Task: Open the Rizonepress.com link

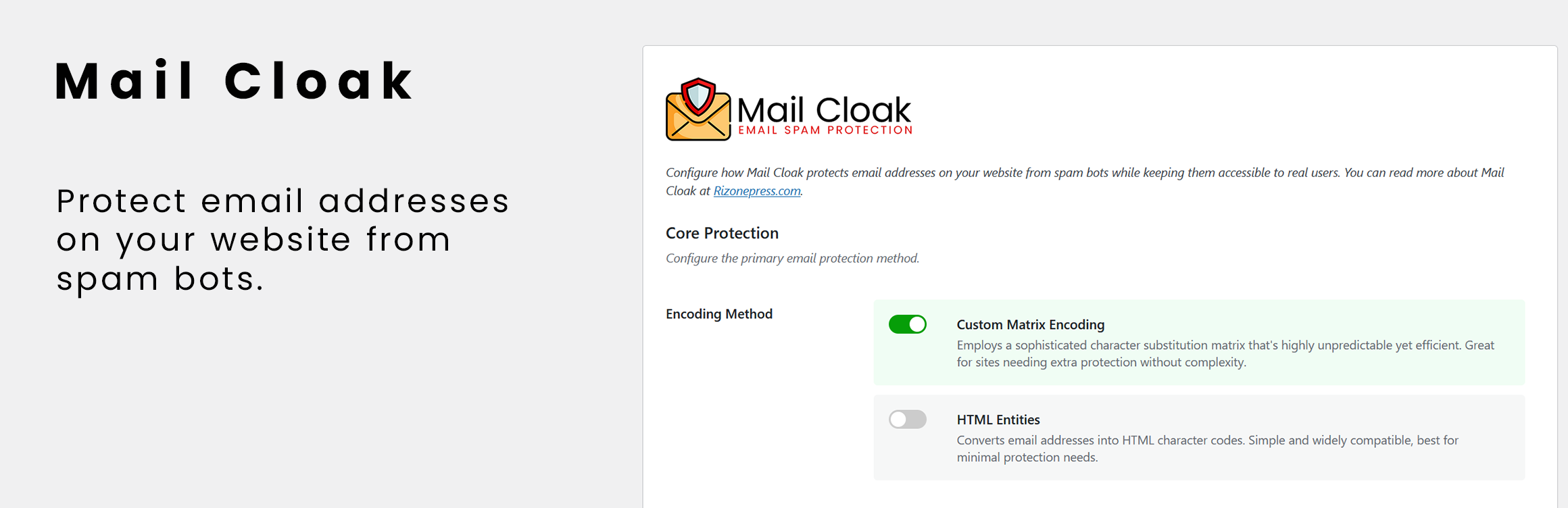Action: click(757, 191)
